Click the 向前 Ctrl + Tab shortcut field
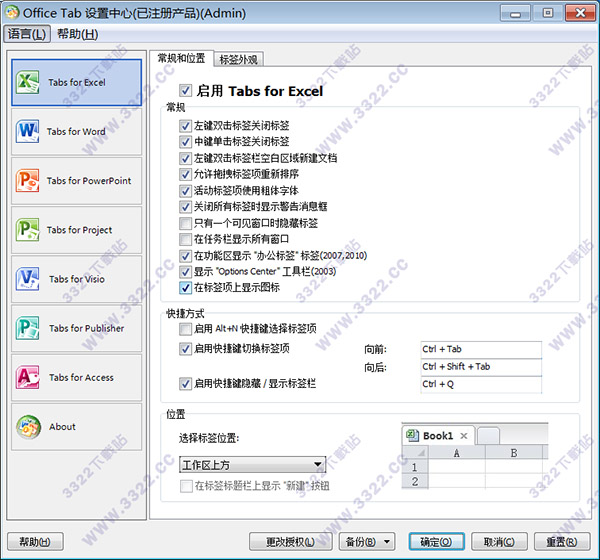 [481, 349]
